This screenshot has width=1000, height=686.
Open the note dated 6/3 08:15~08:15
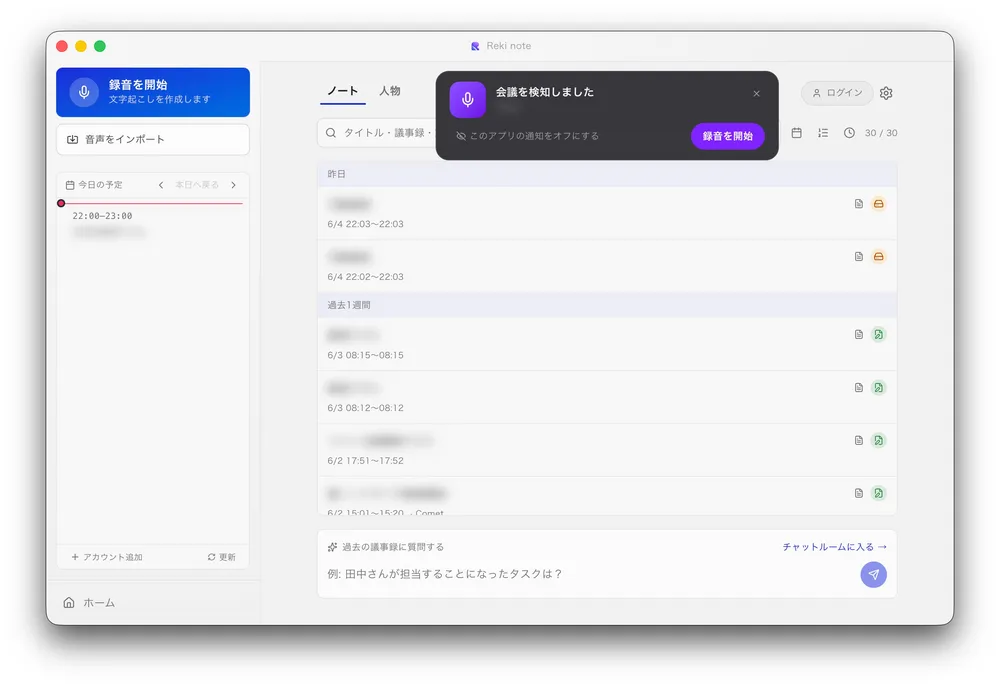607,344
